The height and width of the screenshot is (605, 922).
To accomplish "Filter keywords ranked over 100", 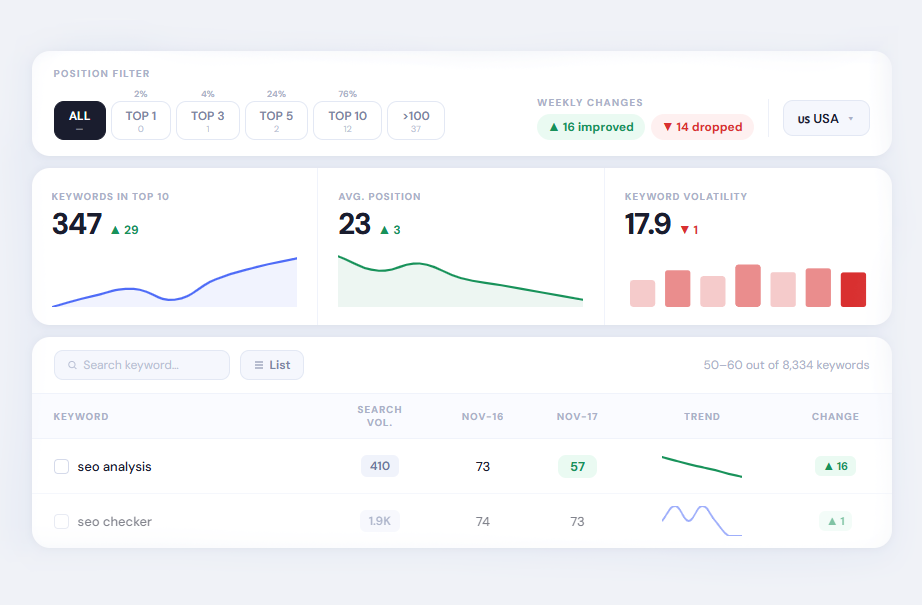I will click(416, 121).
